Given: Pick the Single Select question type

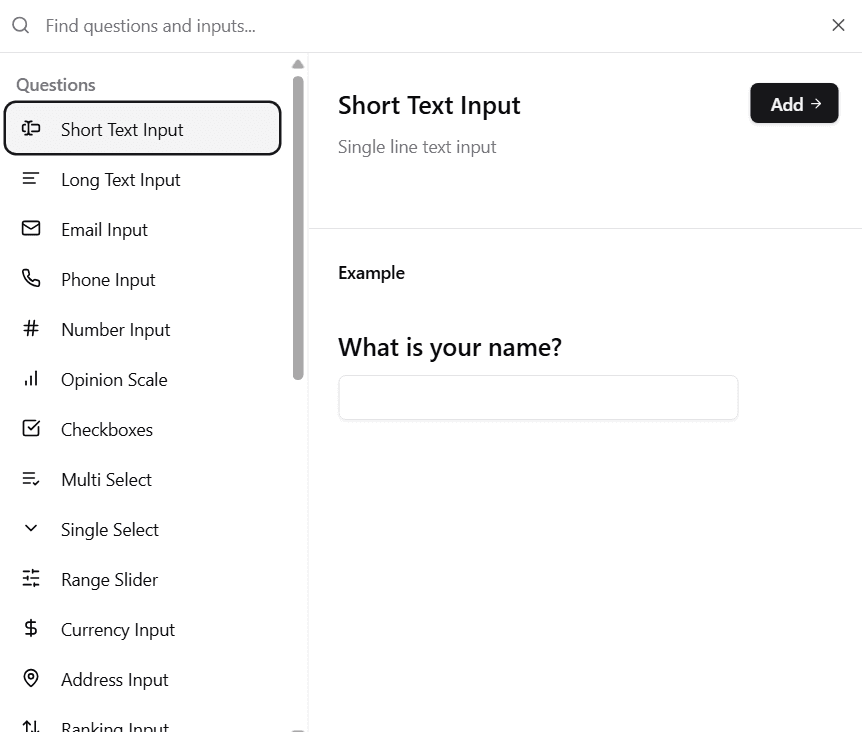Looking at the screenshot, I should tap(110, 528).
